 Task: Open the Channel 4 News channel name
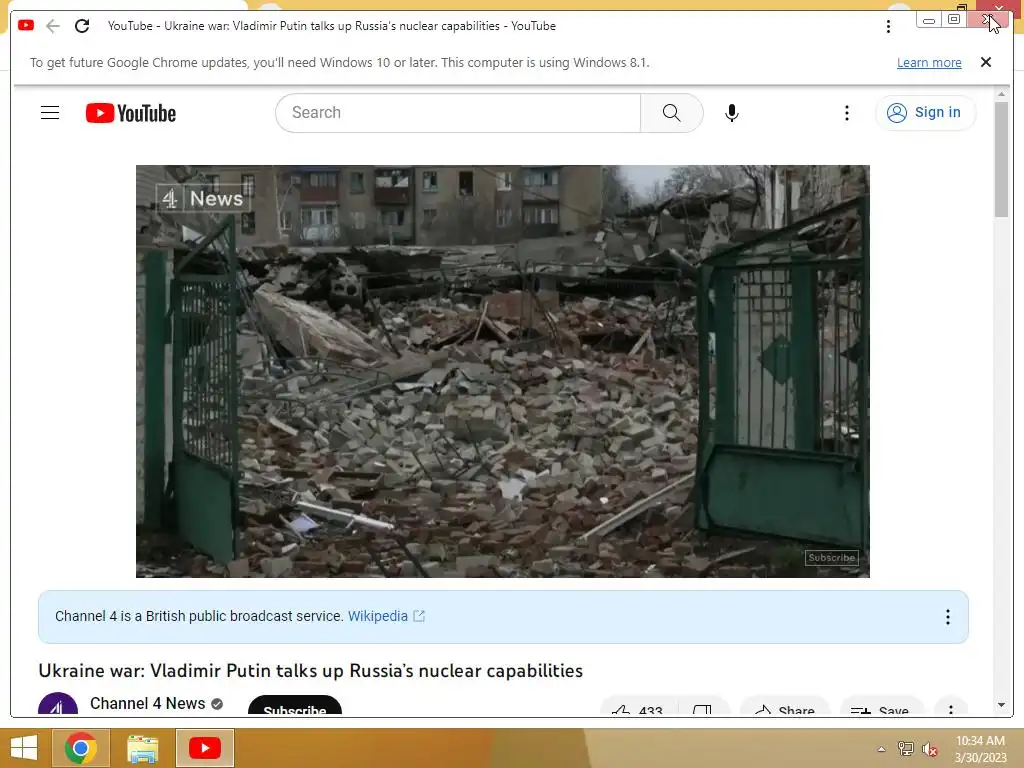pyautogui.click(x=148, y=703)
